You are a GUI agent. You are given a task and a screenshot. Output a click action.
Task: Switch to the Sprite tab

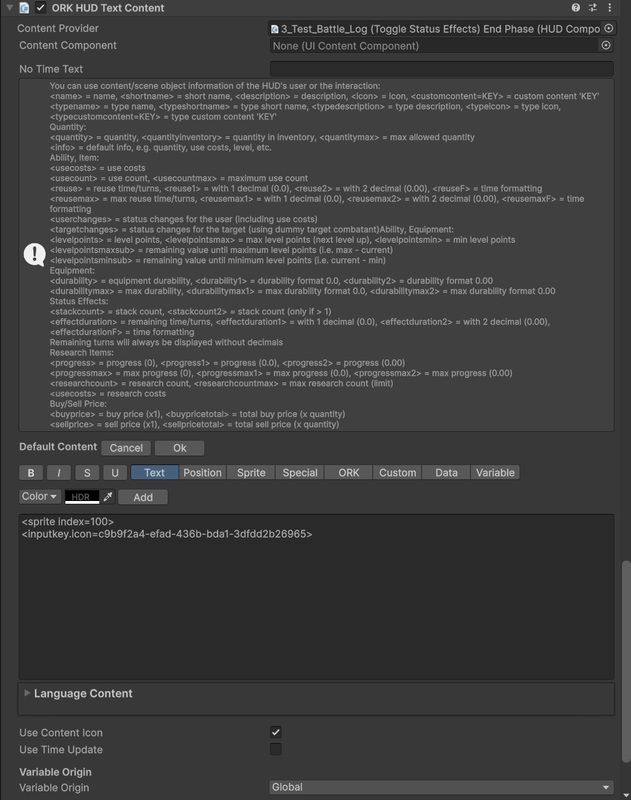pyautogui.click(x=251, y=472)
